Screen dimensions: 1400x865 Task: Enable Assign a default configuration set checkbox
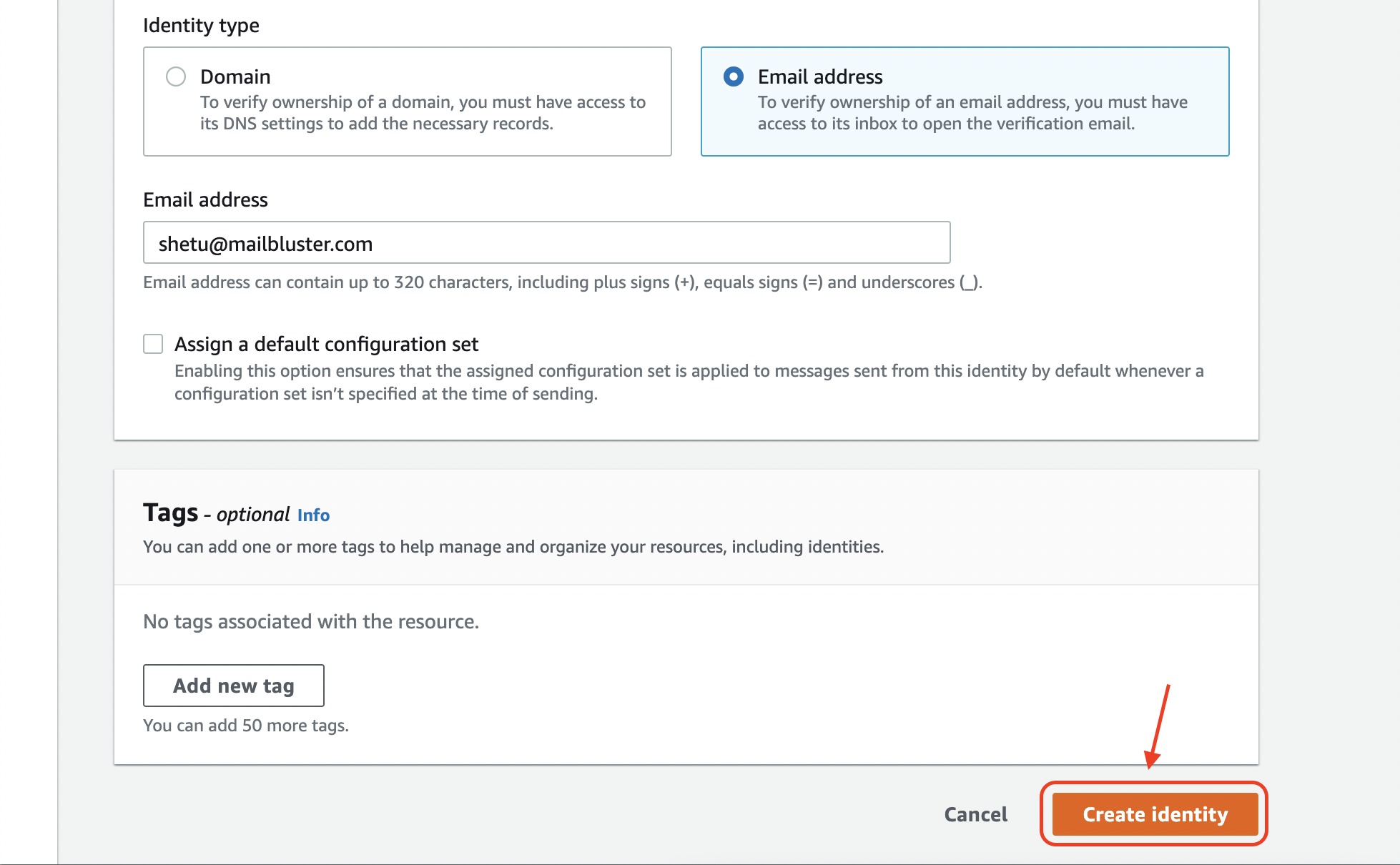(x=153, y=344)
